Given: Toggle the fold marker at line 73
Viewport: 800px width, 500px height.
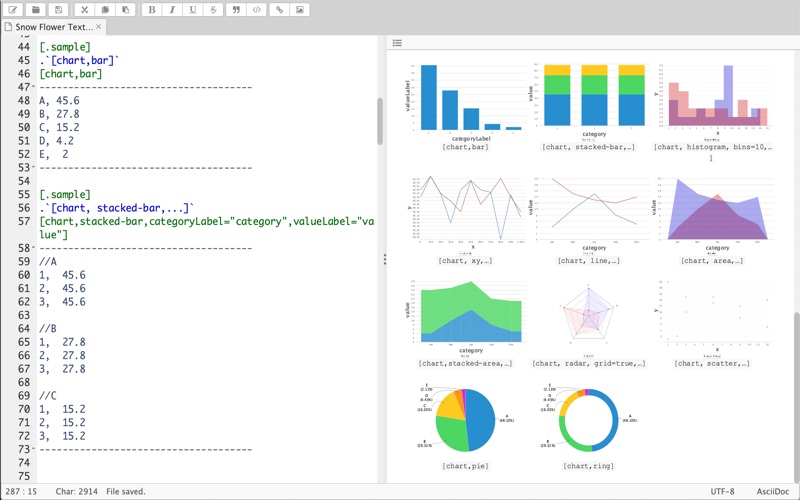Looking at the screenshot, I should [34, 449].
